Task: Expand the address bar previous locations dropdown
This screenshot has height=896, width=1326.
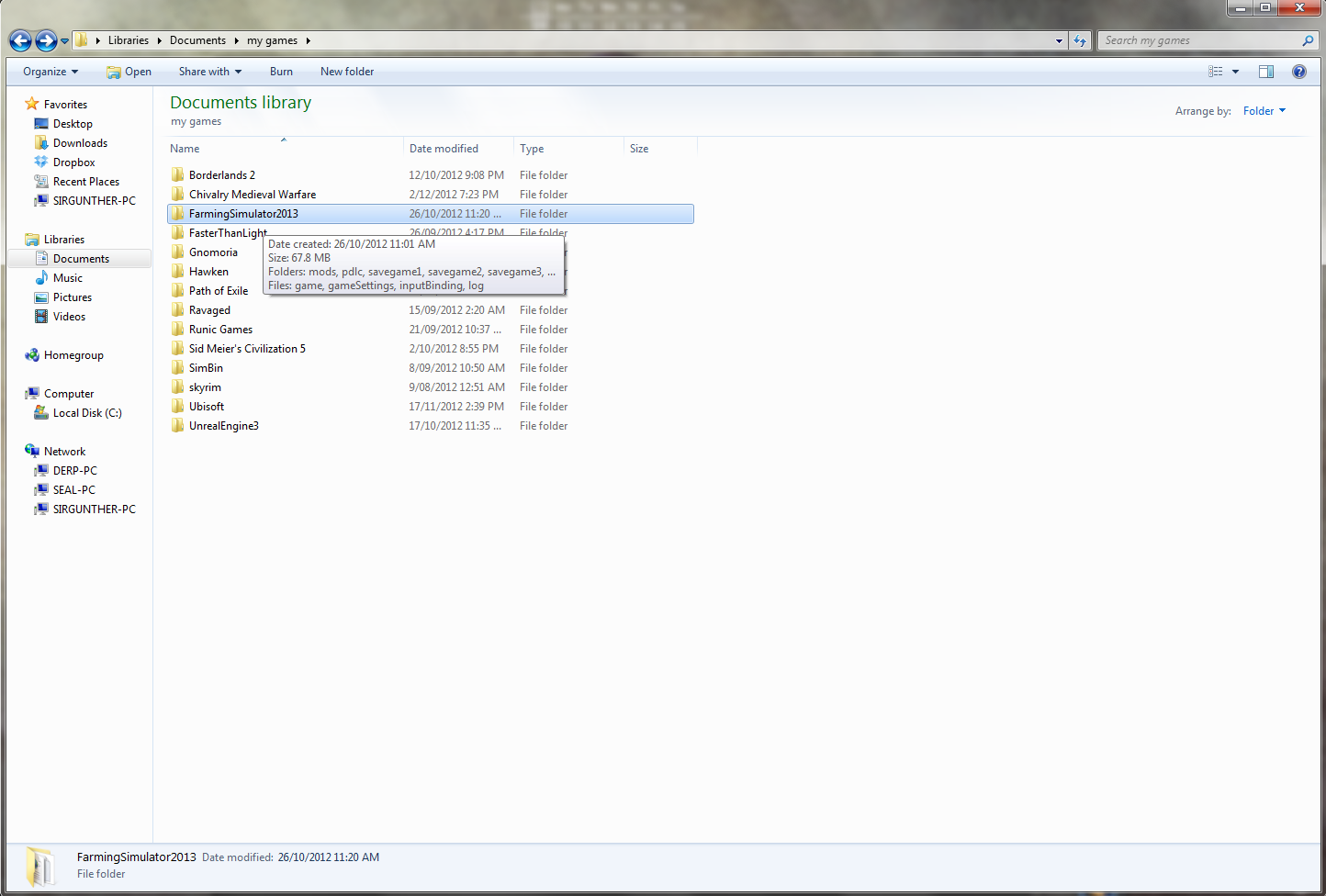Action: (x=1059, y=40)
